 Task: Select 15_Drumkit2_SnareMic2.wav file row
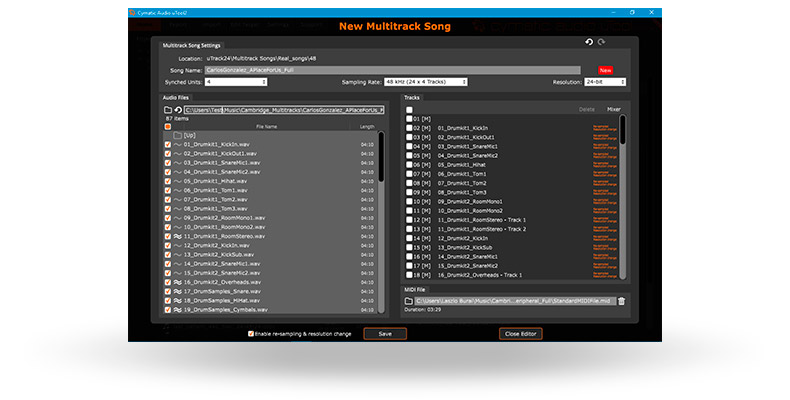pos(270,273)
